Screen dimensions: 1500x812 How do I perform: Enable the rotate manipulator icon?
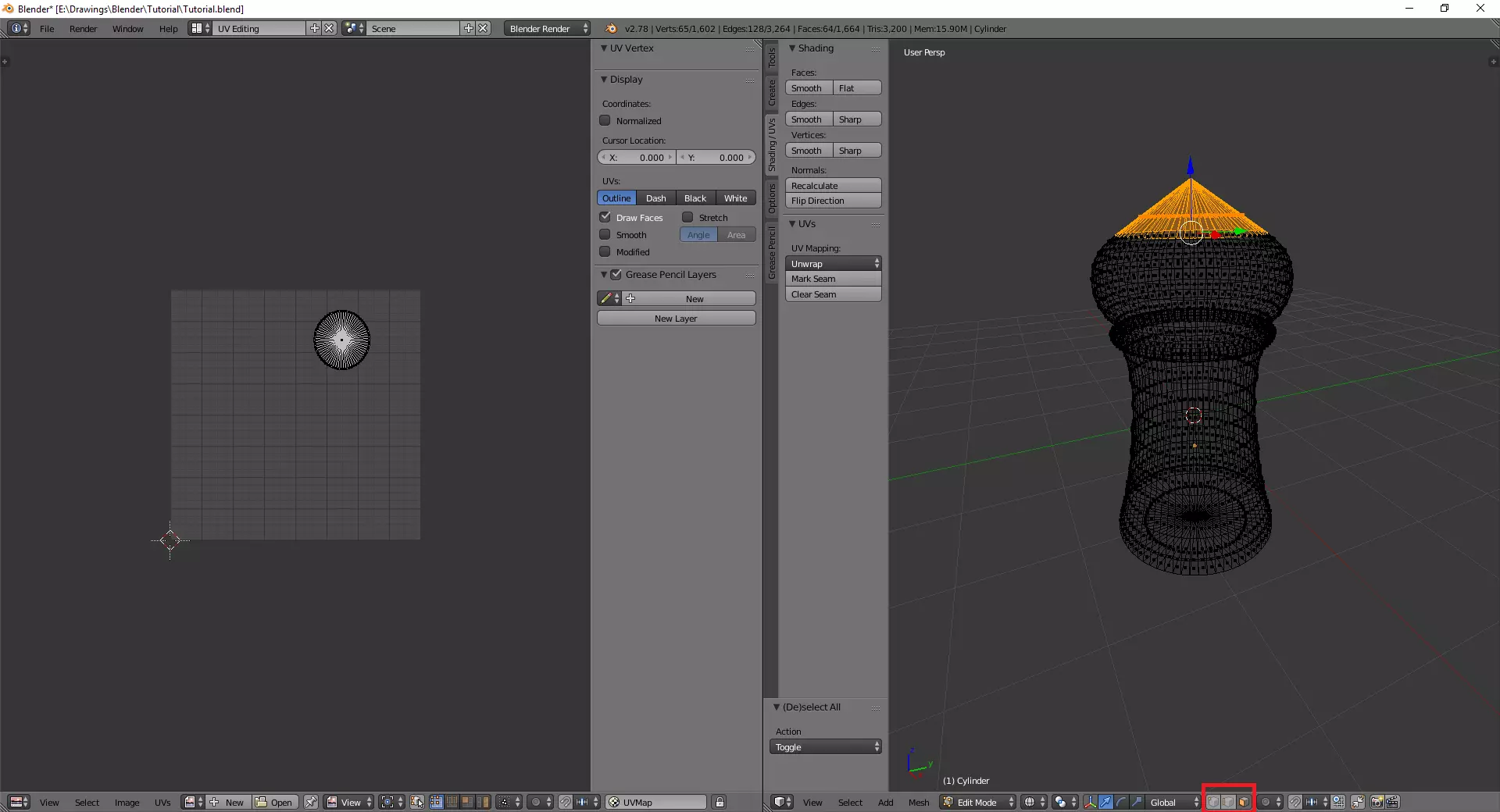[1121, 802]
